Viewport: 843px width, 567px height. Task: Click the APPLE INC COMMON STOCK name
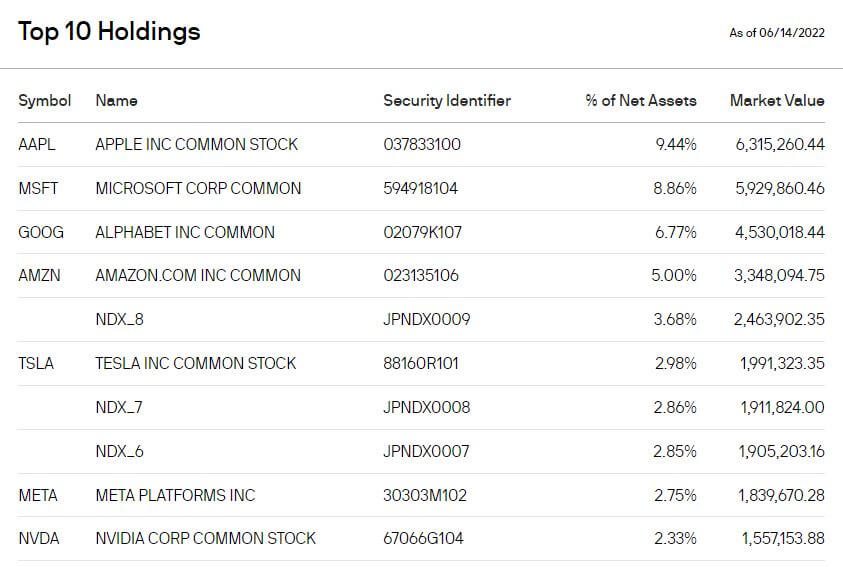pyautogui.click(x=196, y=144)
